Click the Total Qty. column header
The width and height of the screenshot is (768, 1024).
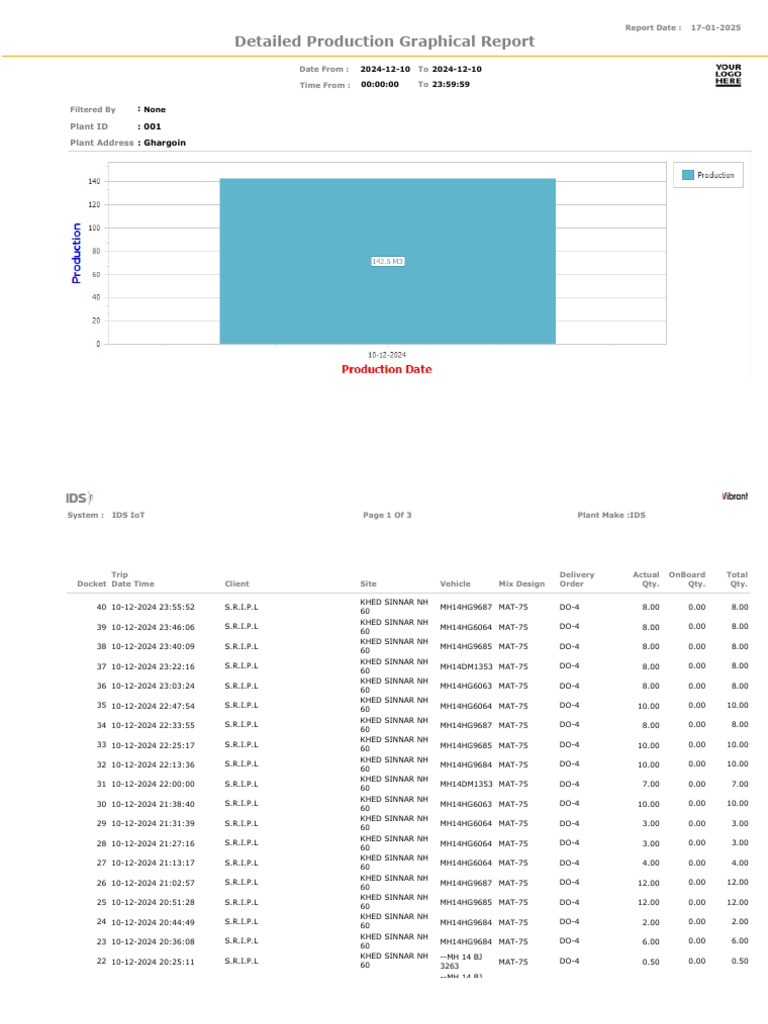click(737, 579)
